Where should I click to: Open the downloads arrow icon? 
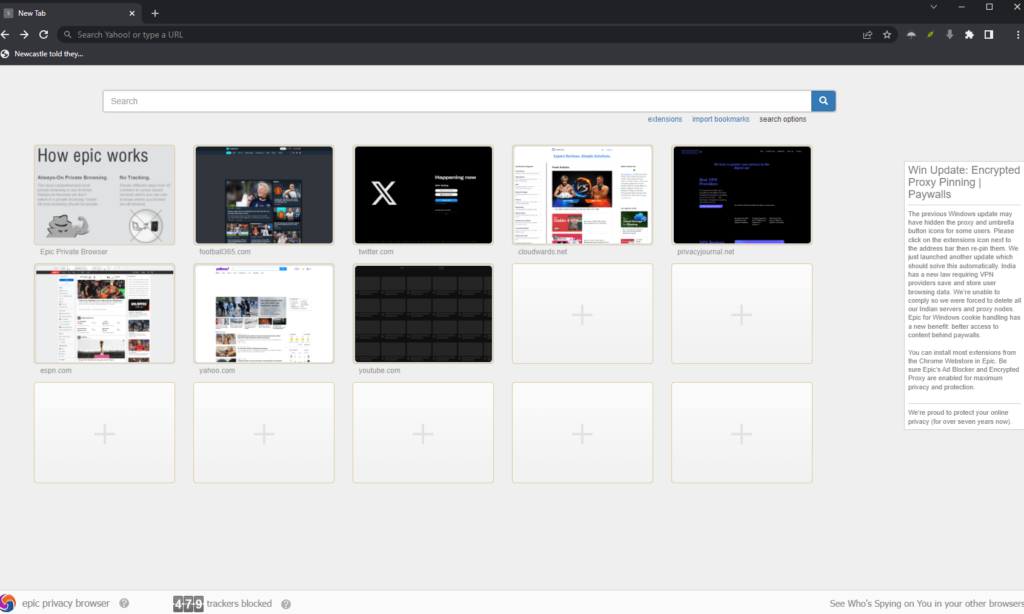950,35
